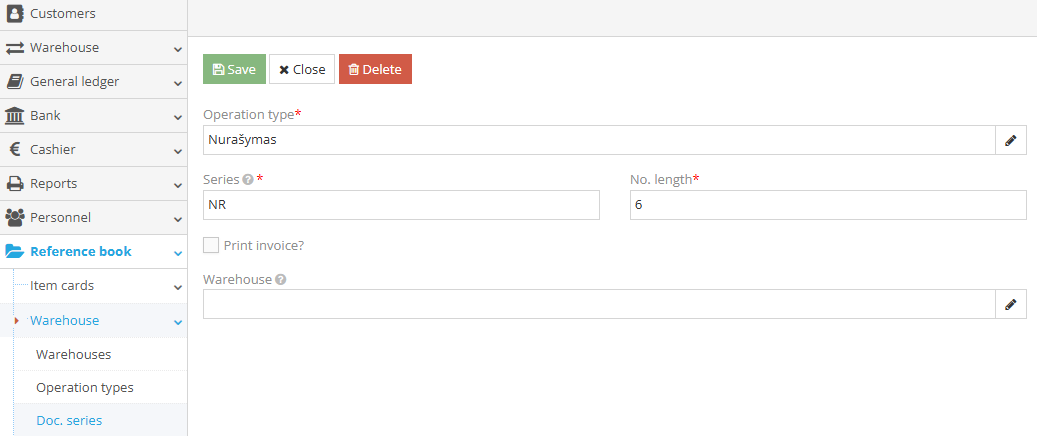Click the Reports printer icon
The width and height of the screenshot is (1037, 436).
click(15, 184)
